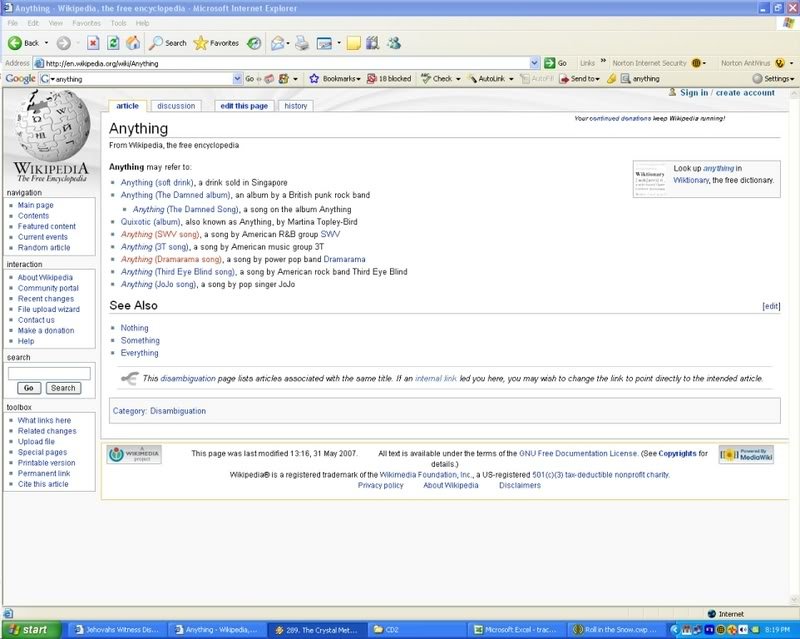Click the Powered by MediaWiki badge
The height and width of the screenshot is (639, 800).
pyautogui.click(x=746, y=454)
